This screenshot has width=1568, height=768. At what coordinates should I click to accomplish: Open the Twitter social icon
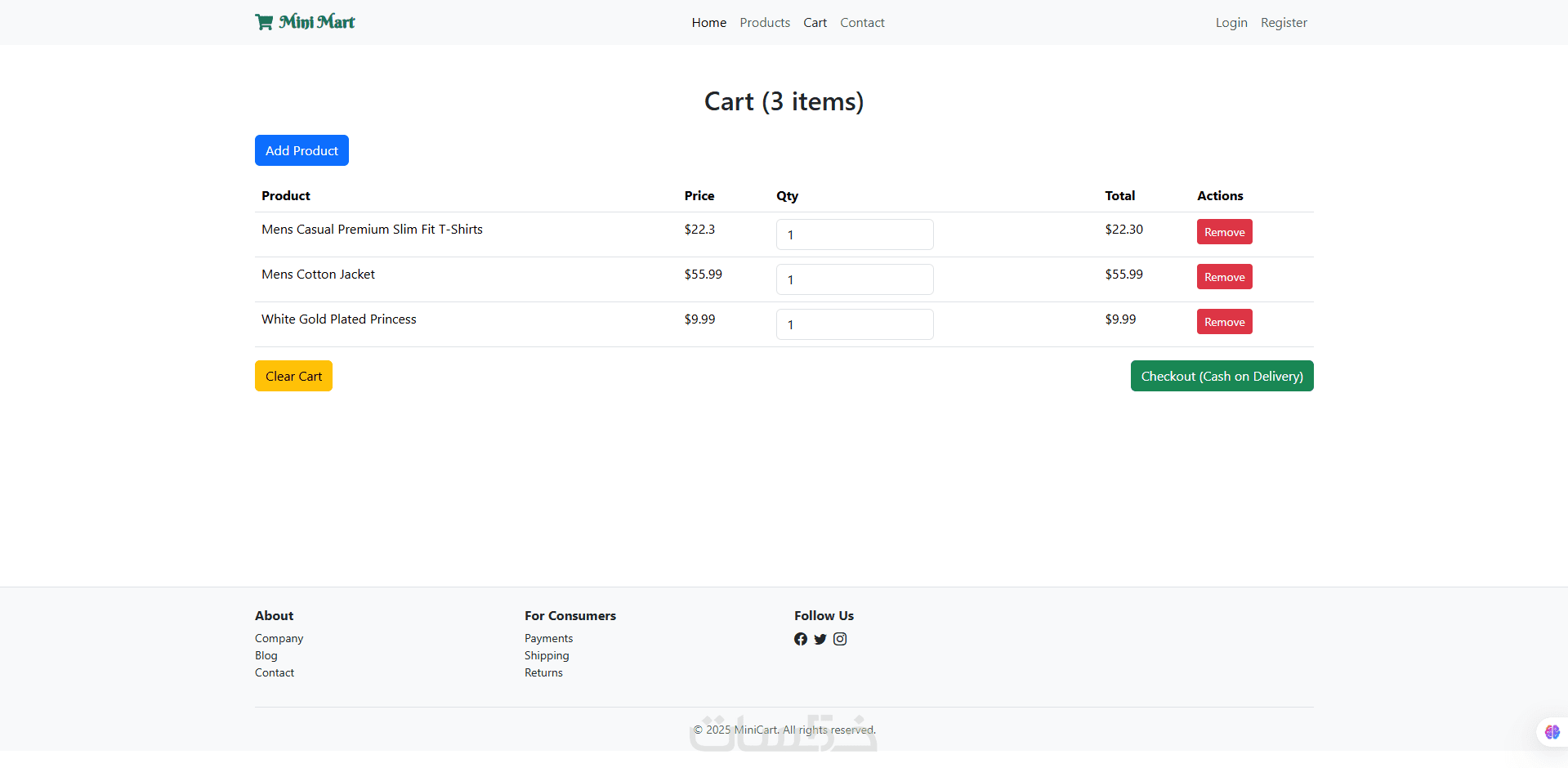[820, 639]
